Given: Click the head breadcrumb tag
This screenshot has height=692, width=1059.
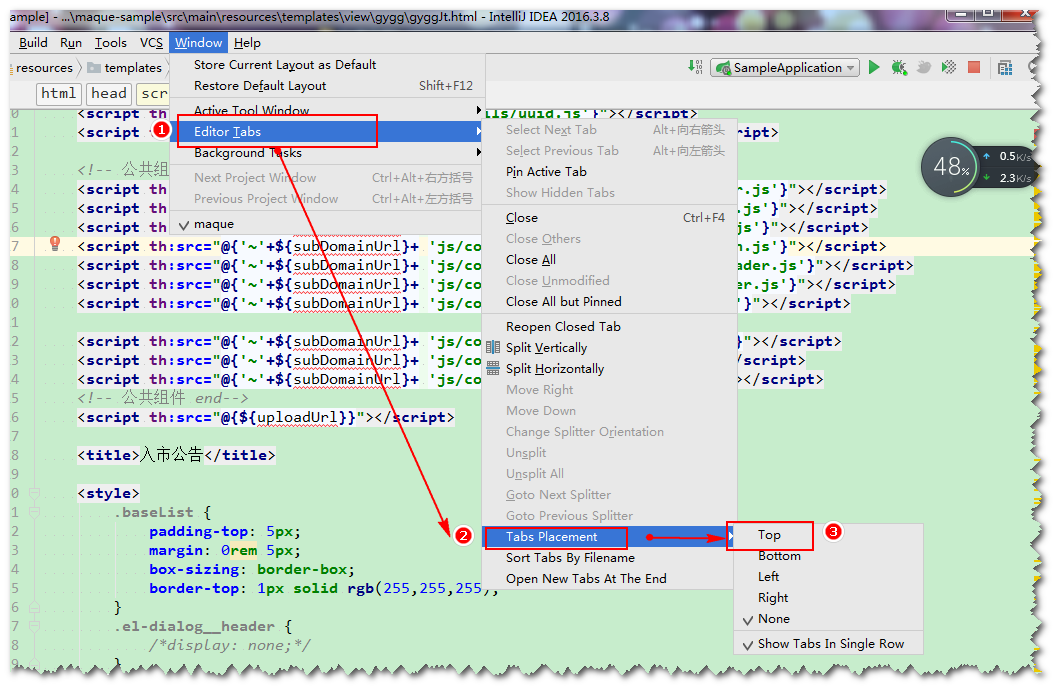Looking at the screenshot, I should pyautogui.click(x=109, y=93).
